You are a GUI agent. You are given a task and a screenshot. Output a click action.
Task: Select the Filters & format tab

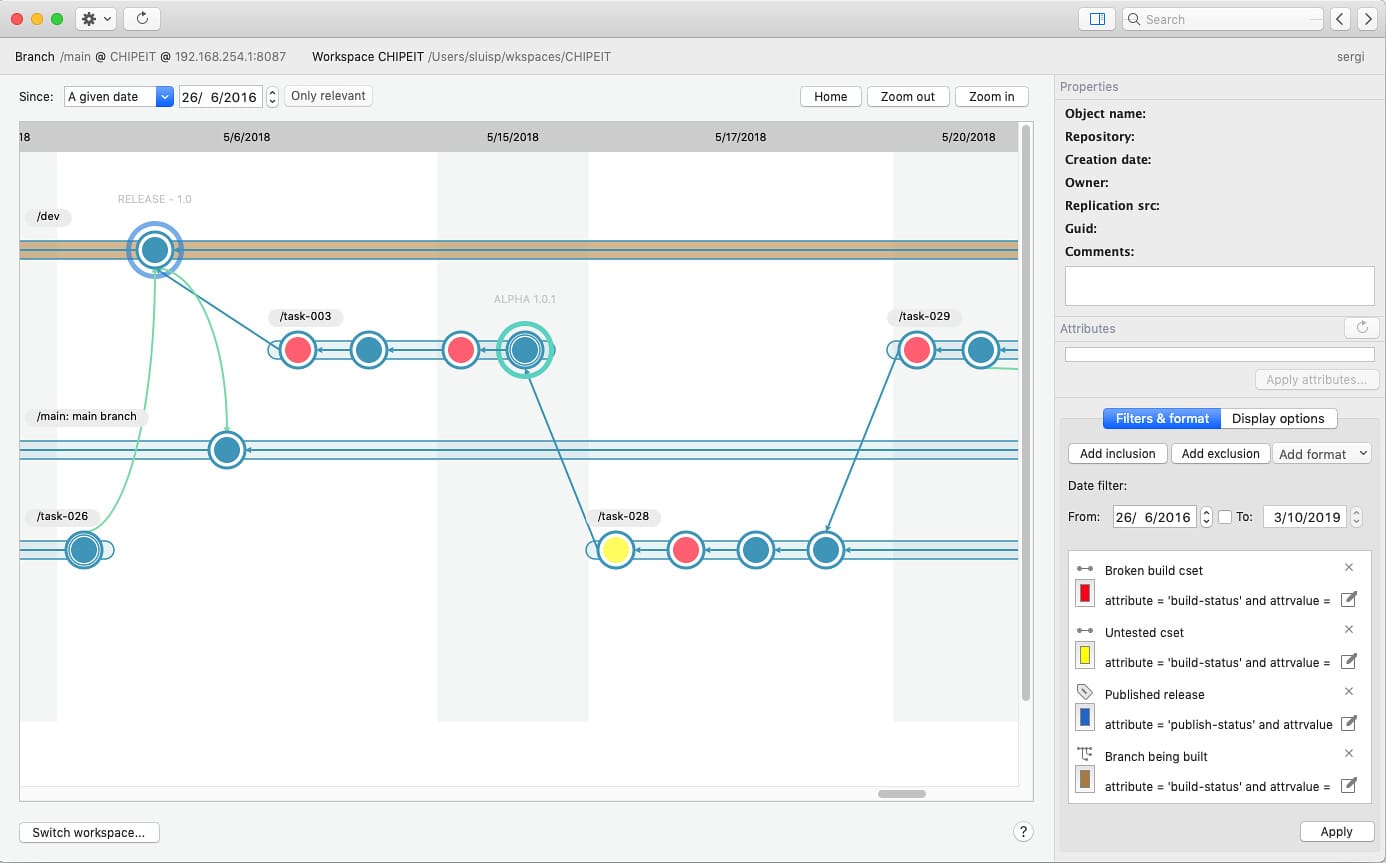[x=1161, y=419]
